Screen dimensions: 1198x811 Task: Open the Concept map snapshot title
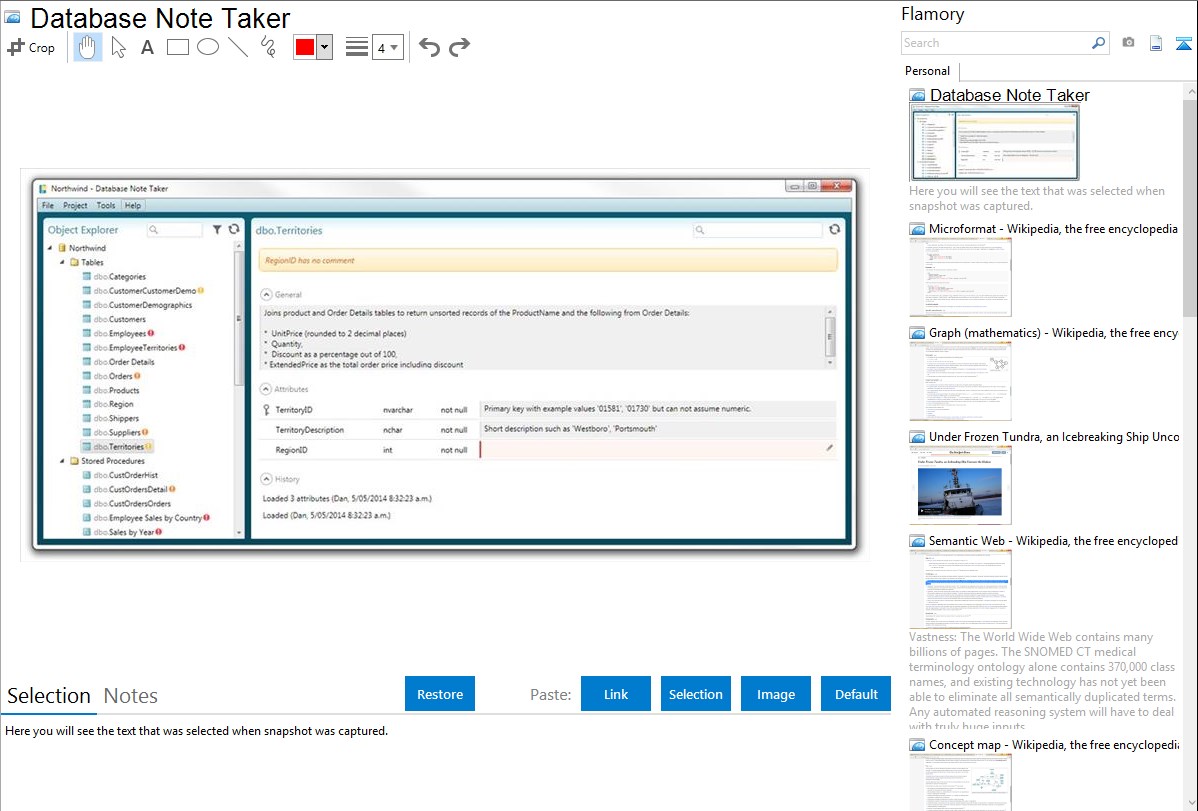pyautogui.click(x=1053, y=745)
